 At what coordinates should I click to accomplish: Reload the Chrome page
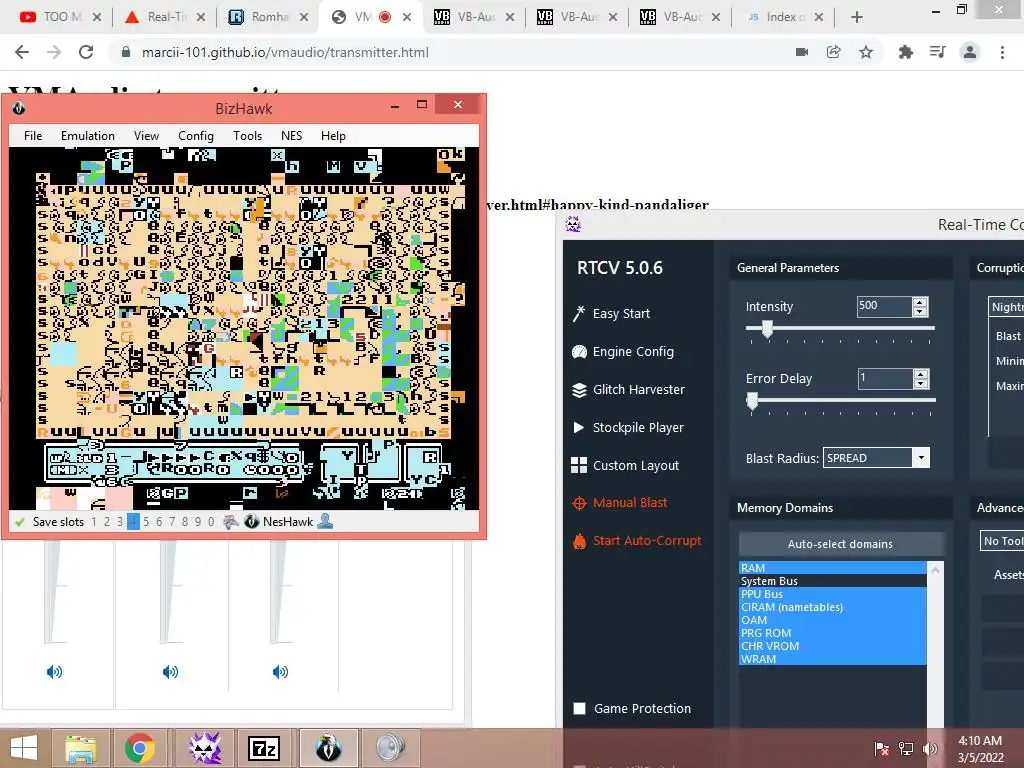(x=86, y=52)
